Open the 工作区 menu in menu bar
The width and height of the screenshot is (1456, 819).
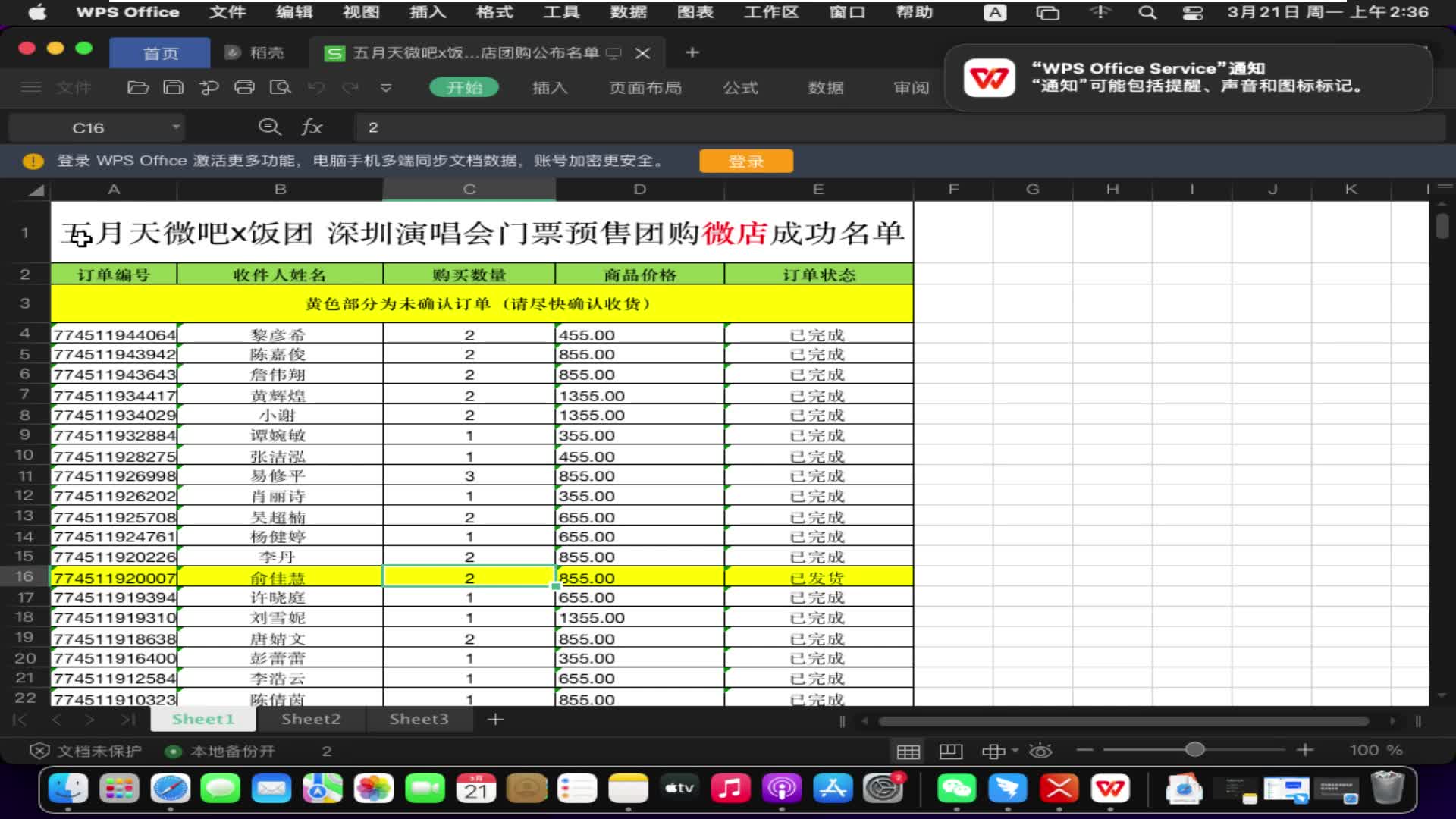(x=770, y=12)
